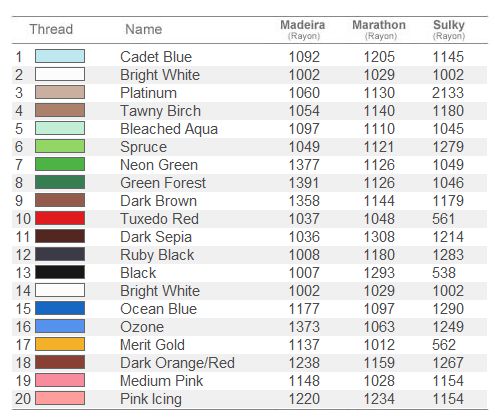Click the Neon Green thread swatch
This screenshot has height=420, width=500.
pyautogui.click(x=60, y=164)
